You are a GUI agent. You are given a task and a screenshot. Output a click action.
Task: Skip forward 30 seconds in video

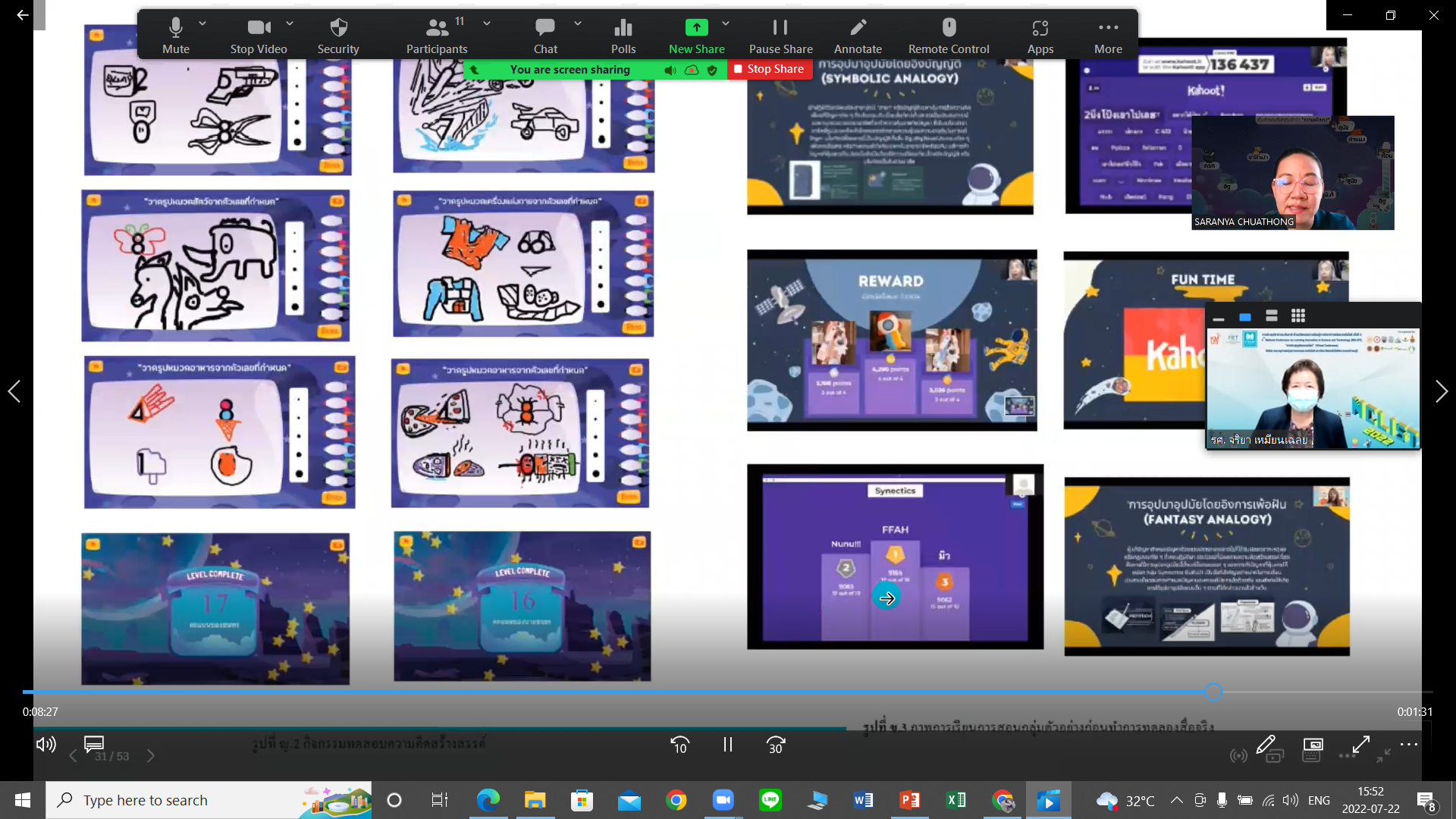point(776,745)
